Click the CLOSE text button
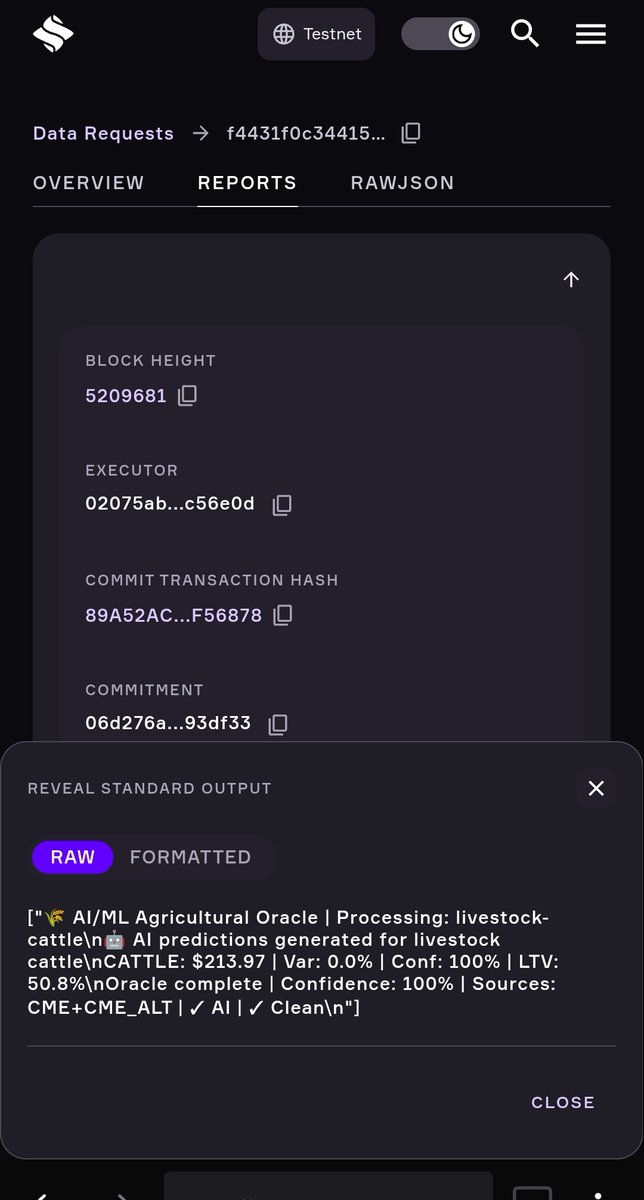The image size is (644, 1200). tap(563, 1102)
